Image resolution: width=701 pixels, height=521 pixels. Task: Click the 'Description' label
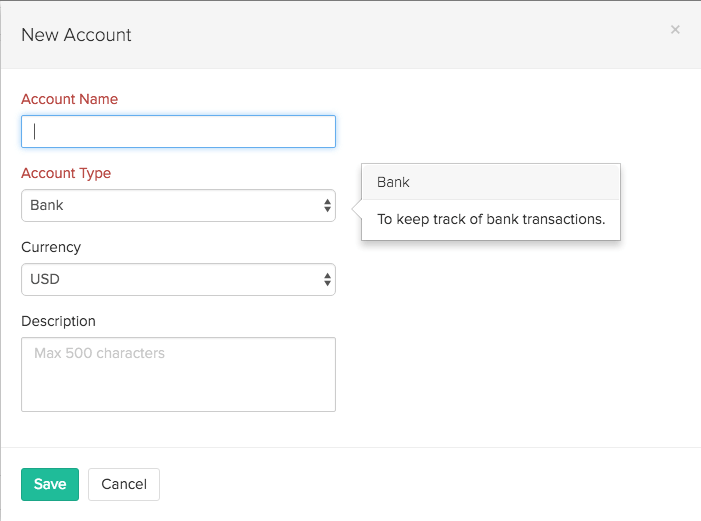[x=59, y=322]
